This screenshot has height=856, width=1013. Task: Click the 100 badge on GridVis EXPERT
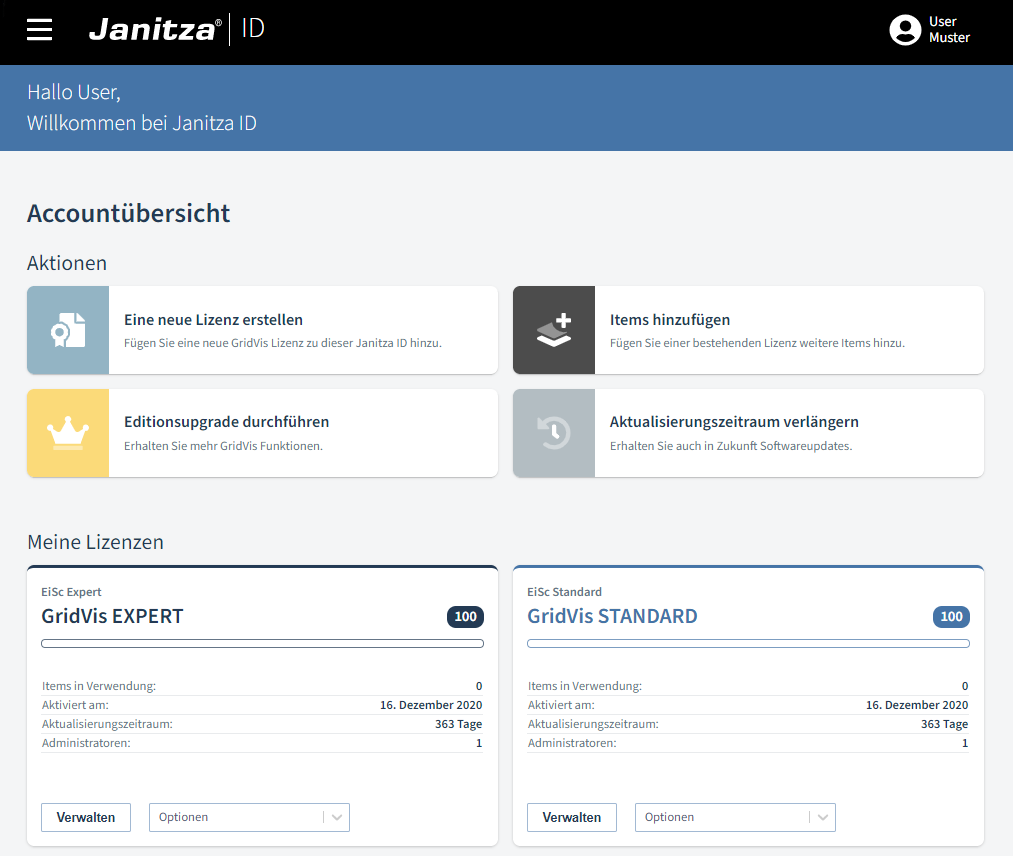click(x=465, y=617)
